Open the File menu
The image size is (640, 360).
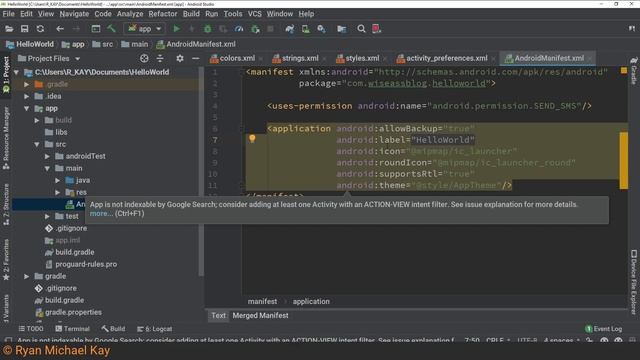click(8, 14)
